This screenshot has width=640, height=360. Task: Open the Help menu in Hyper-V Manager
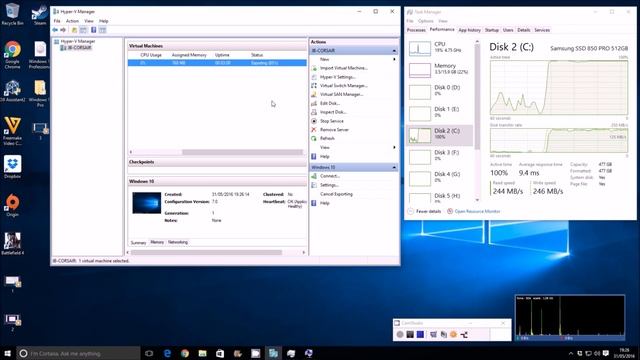[x=103, y=21]
